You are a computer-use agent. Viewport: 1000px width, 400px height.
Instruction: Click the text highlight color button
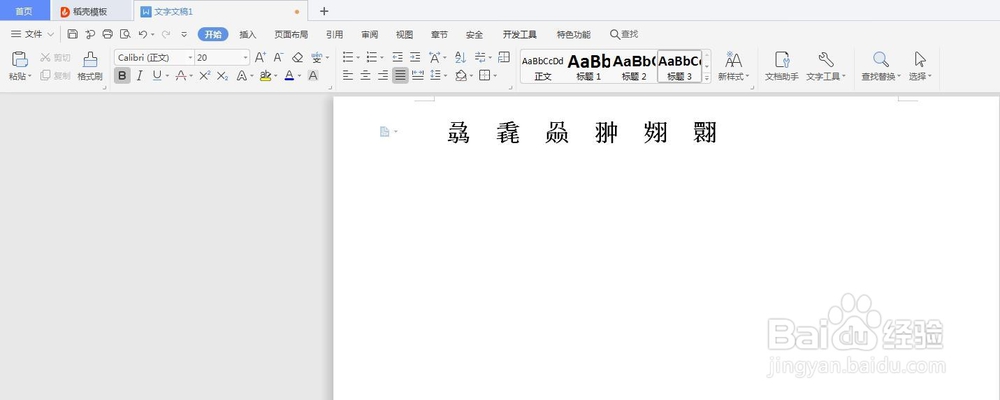point(265,75)
